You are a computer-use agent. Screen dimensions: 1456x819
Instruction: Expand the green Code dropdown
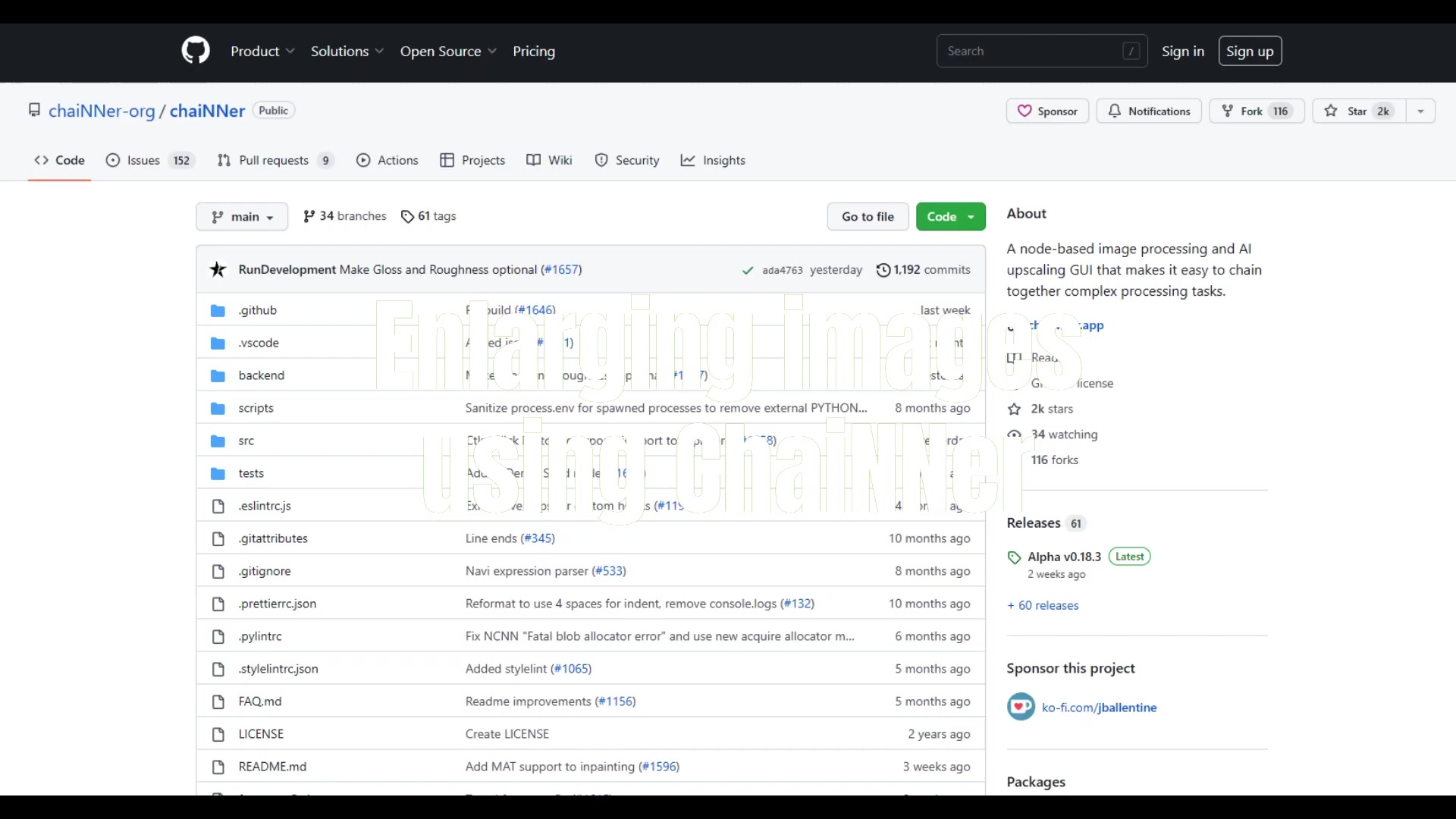pyautogui.click(x=950, y=217)
